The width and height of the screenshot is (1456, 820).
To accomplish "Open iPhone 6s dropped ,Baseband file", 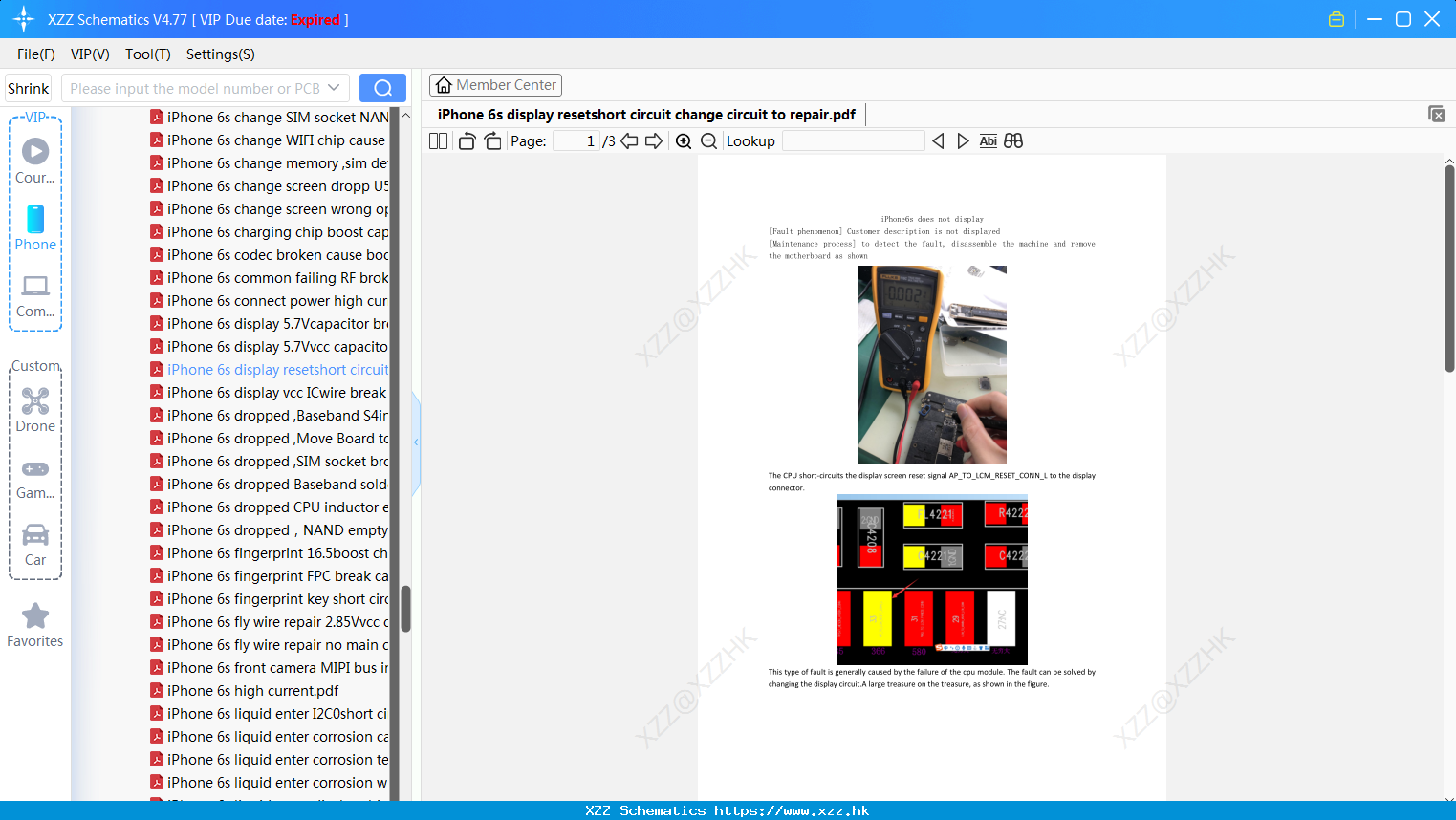I will [x=270, y=416].
